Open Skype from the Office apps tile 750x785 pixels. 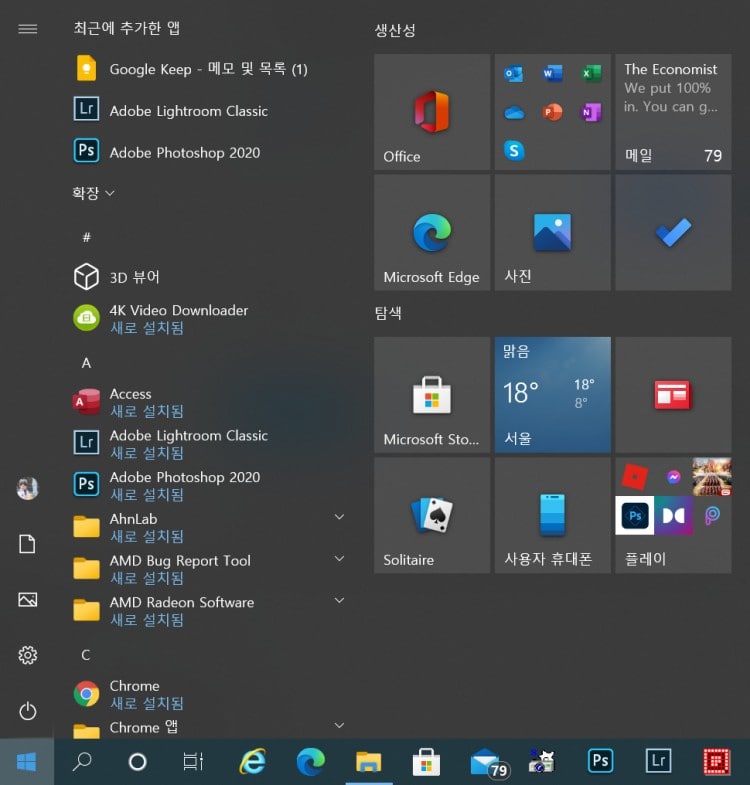514,150
